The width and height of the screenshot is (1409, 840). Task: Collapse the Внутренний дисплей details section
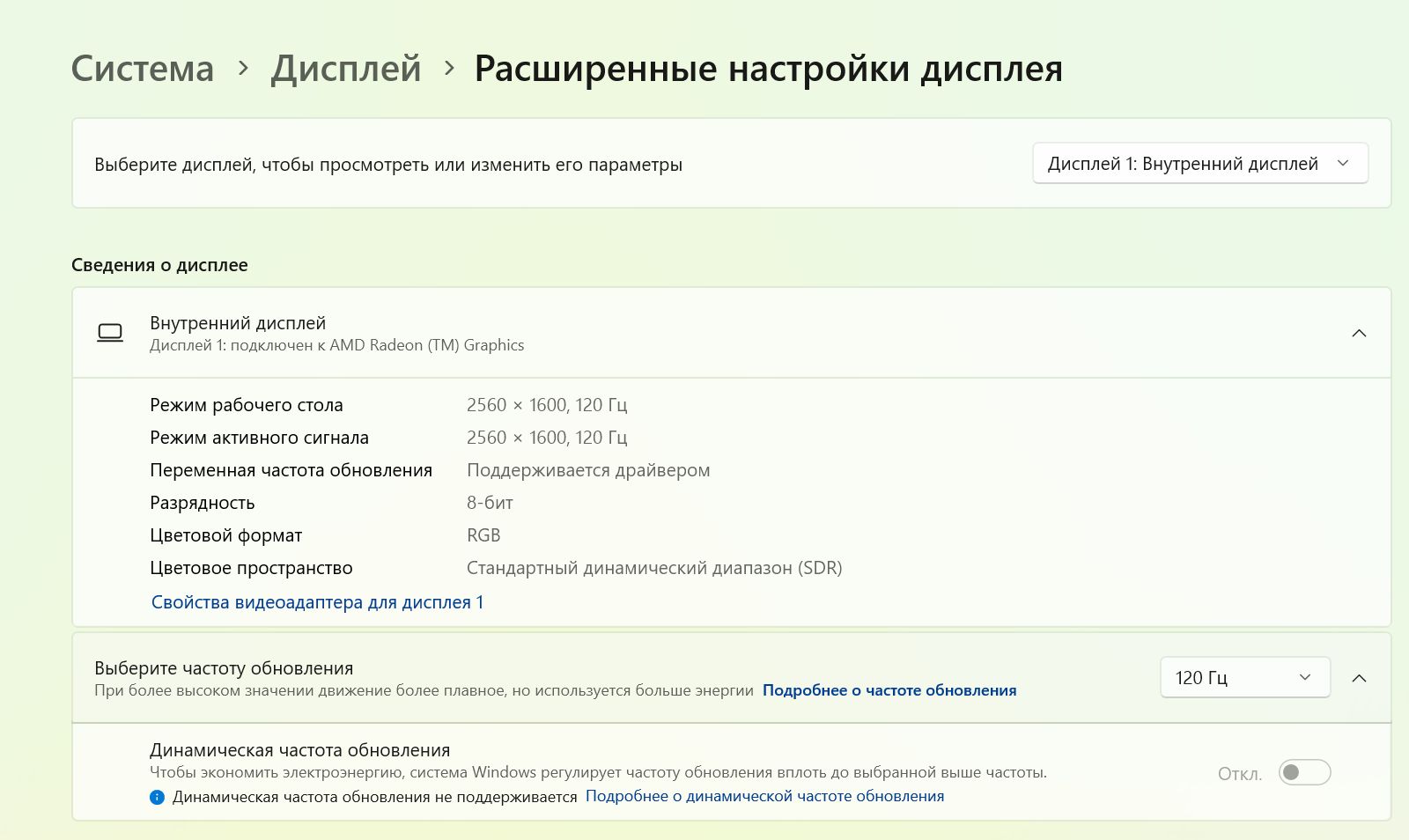click(1359, 333)
